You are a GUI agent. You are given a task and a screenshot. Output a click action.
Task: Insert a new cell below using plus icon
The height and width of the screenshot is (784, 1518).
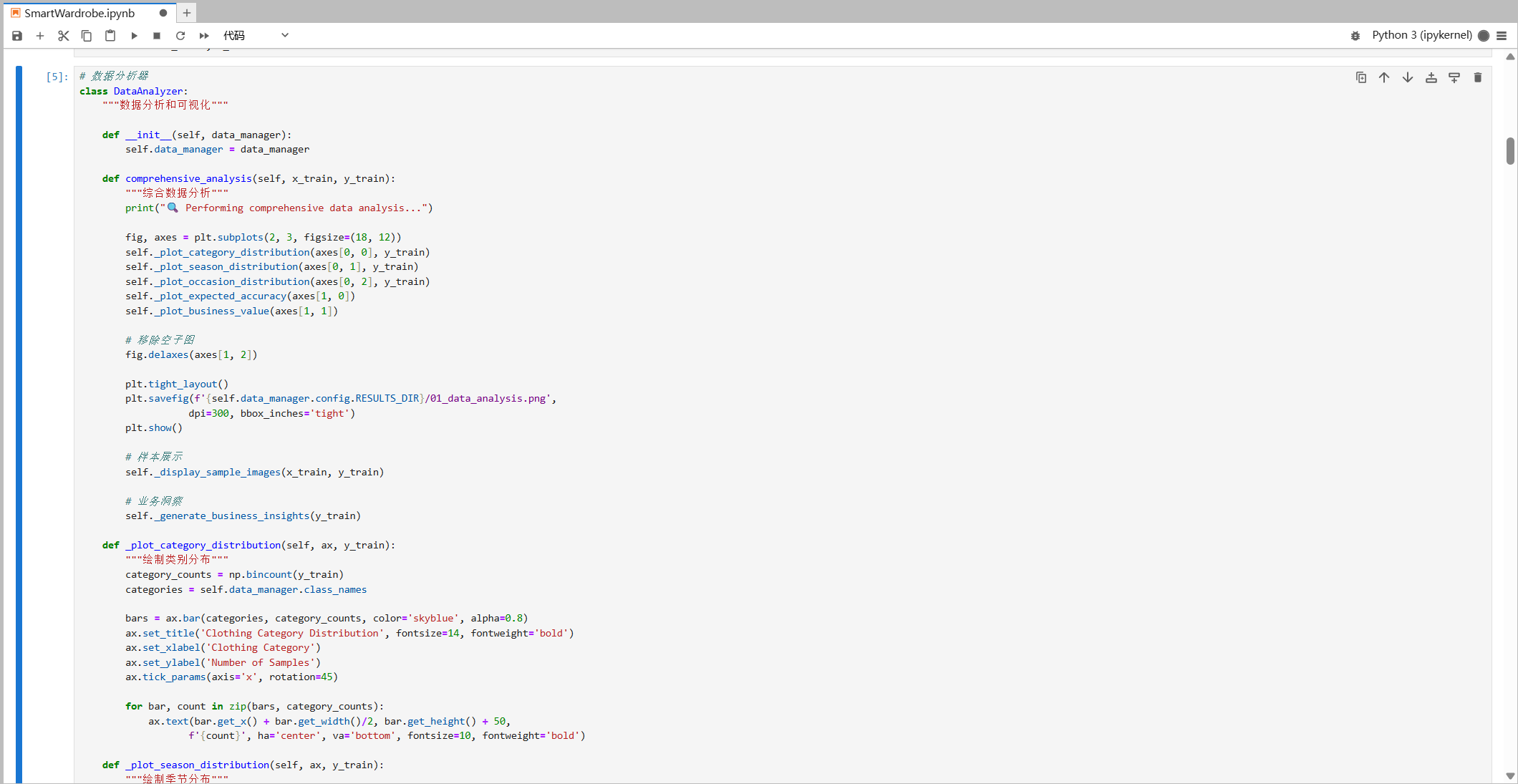coord(40,36)
